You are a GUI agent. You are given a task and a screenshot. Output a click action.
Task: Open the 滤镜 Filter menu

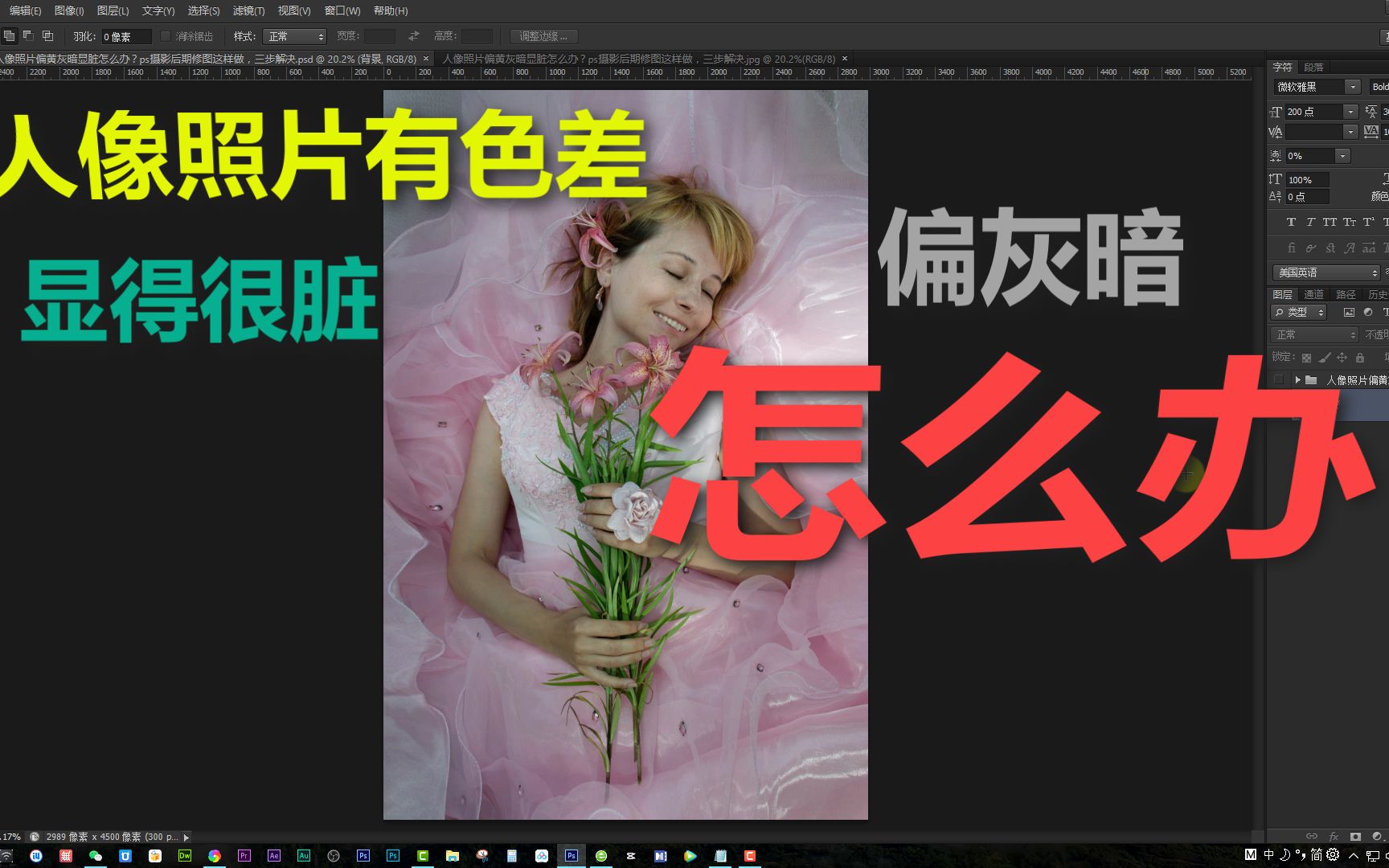[x=248, y=11]
